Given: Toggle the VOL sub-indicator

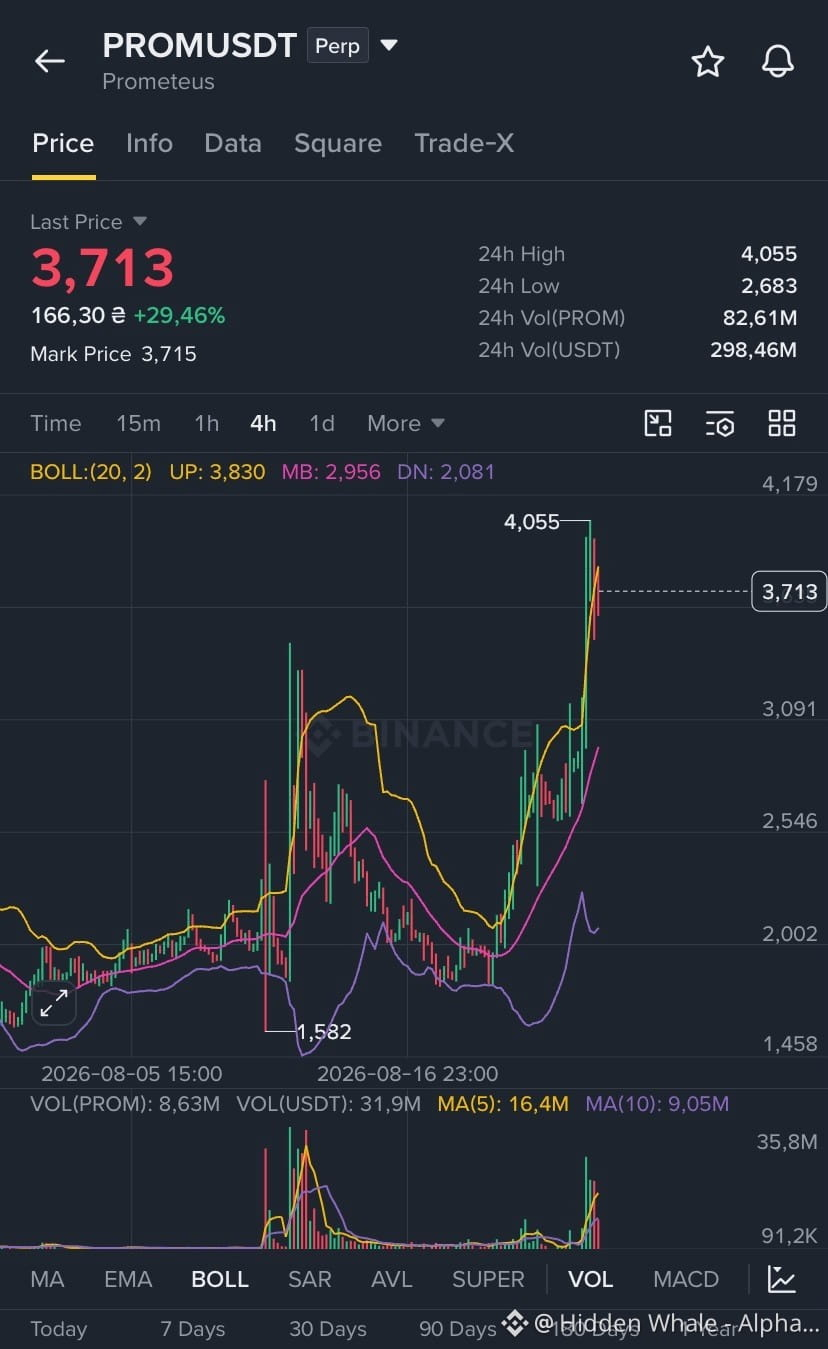Looking at the screenshot, I should (x=591, y=1279).
